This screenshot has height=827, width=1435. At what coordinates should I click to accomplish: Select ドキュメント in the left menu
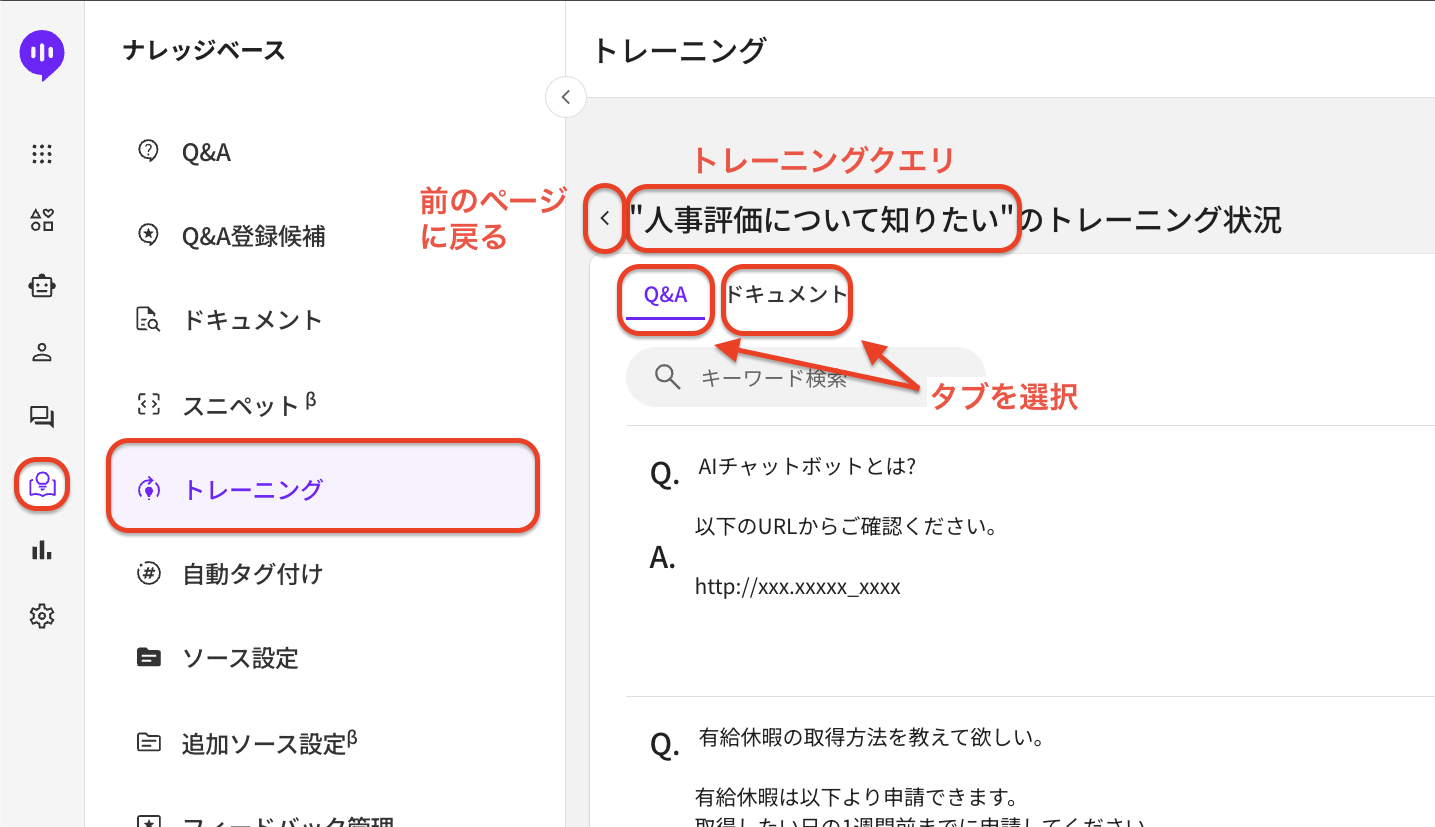pyautogui.click(x=252, y=320)
